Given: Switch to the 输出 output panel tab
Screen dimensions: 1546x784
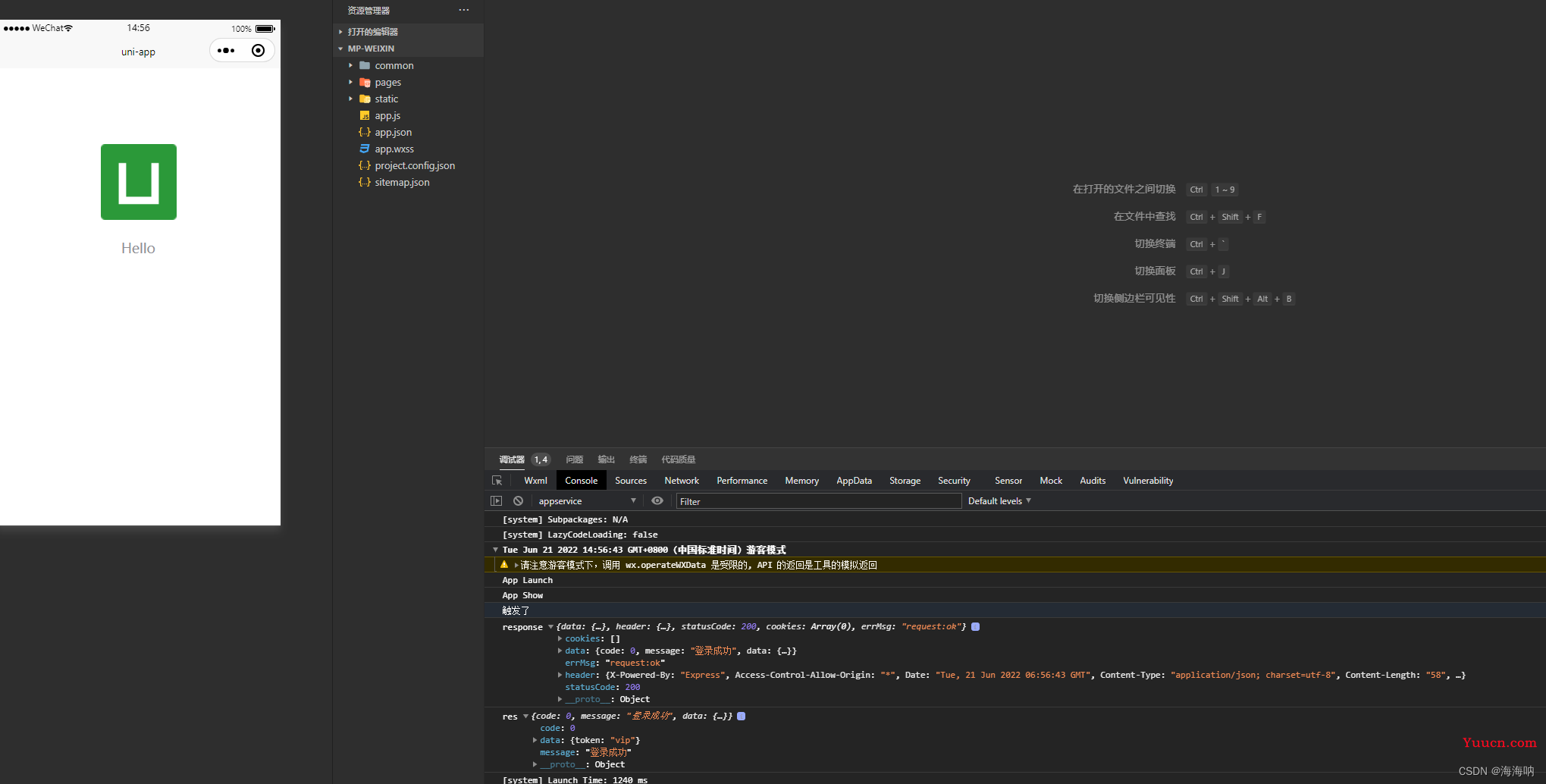Looking at the screenshot, I should [x=607, y=459].
